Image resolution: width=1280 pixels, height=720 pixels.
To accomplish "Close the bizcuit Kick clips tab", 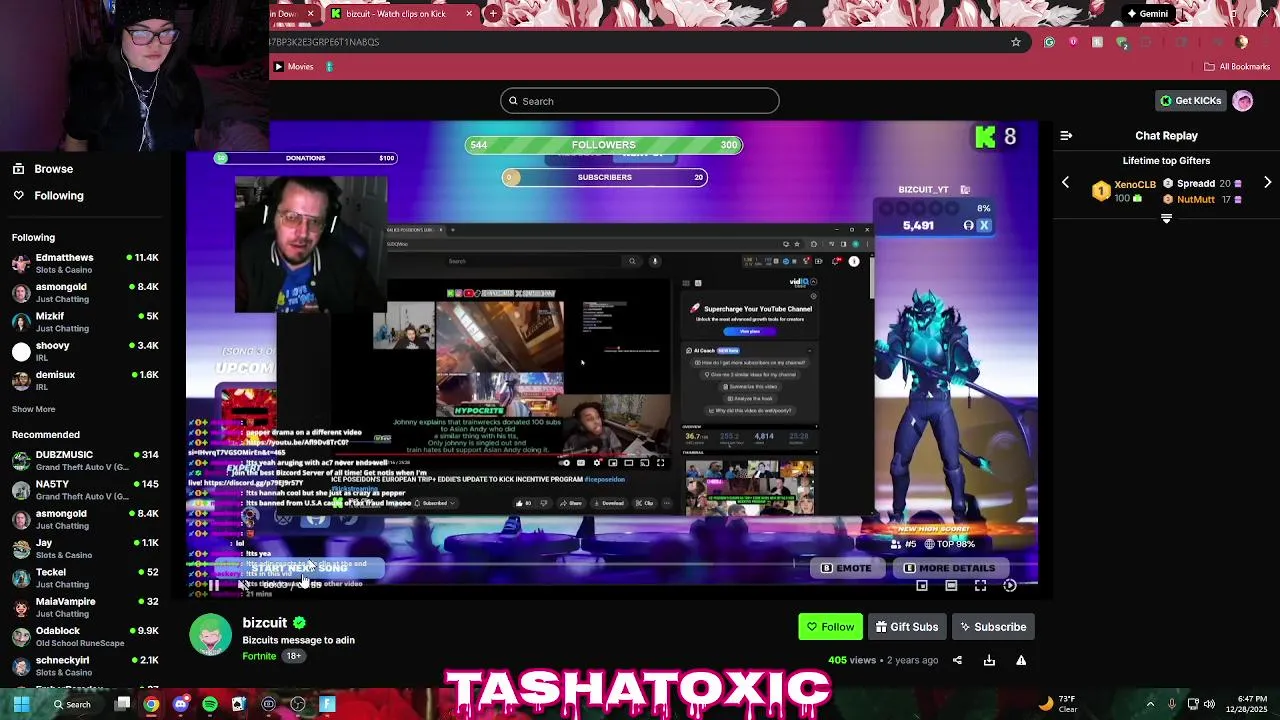I will click(x=469, y=14).
